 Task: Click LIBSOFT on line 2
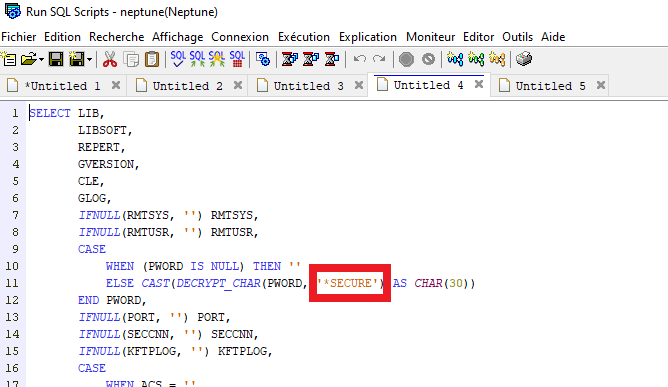(102, 130)
